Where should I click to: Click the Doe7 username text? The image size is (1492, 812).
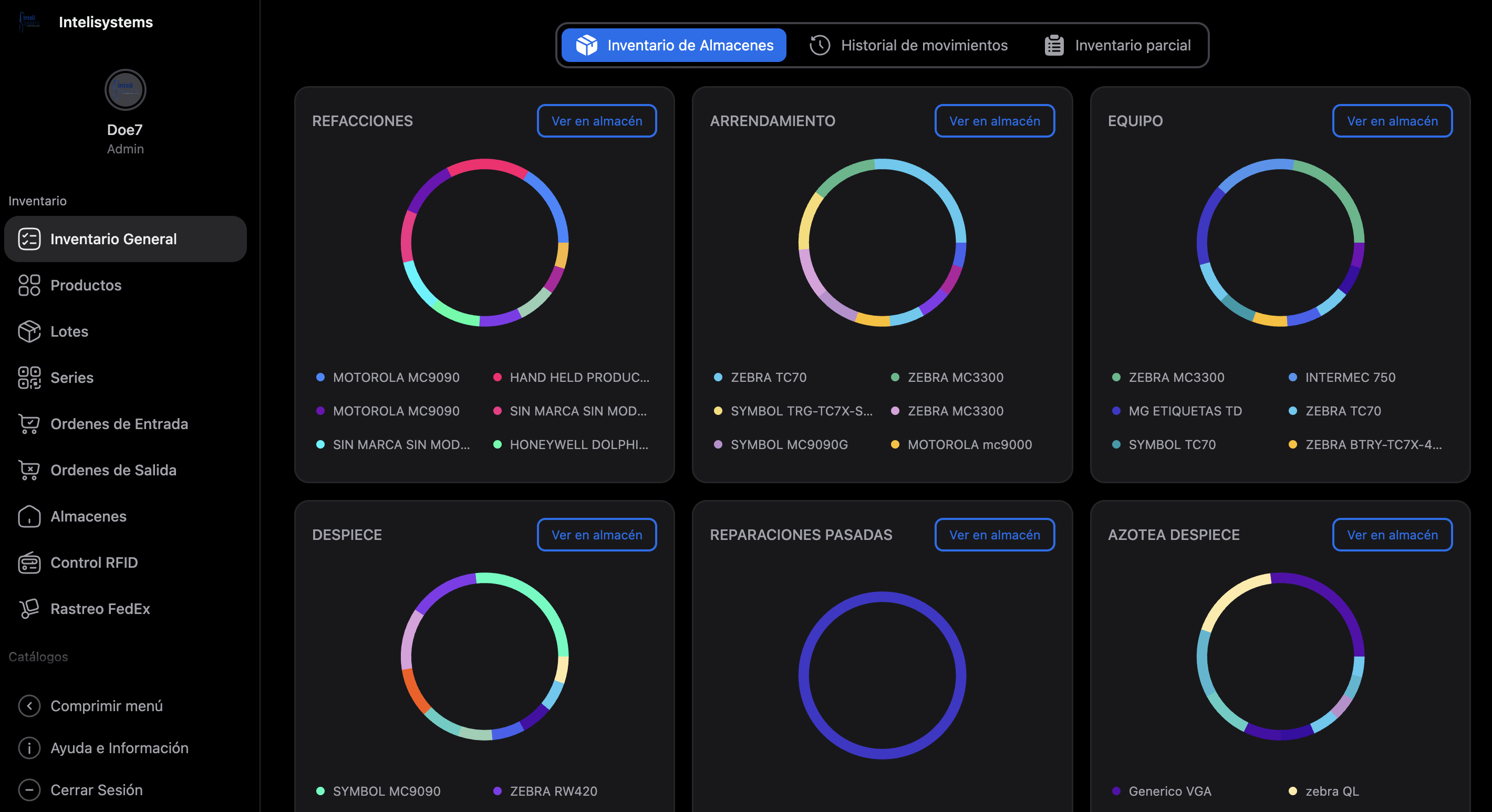(125, 130)
